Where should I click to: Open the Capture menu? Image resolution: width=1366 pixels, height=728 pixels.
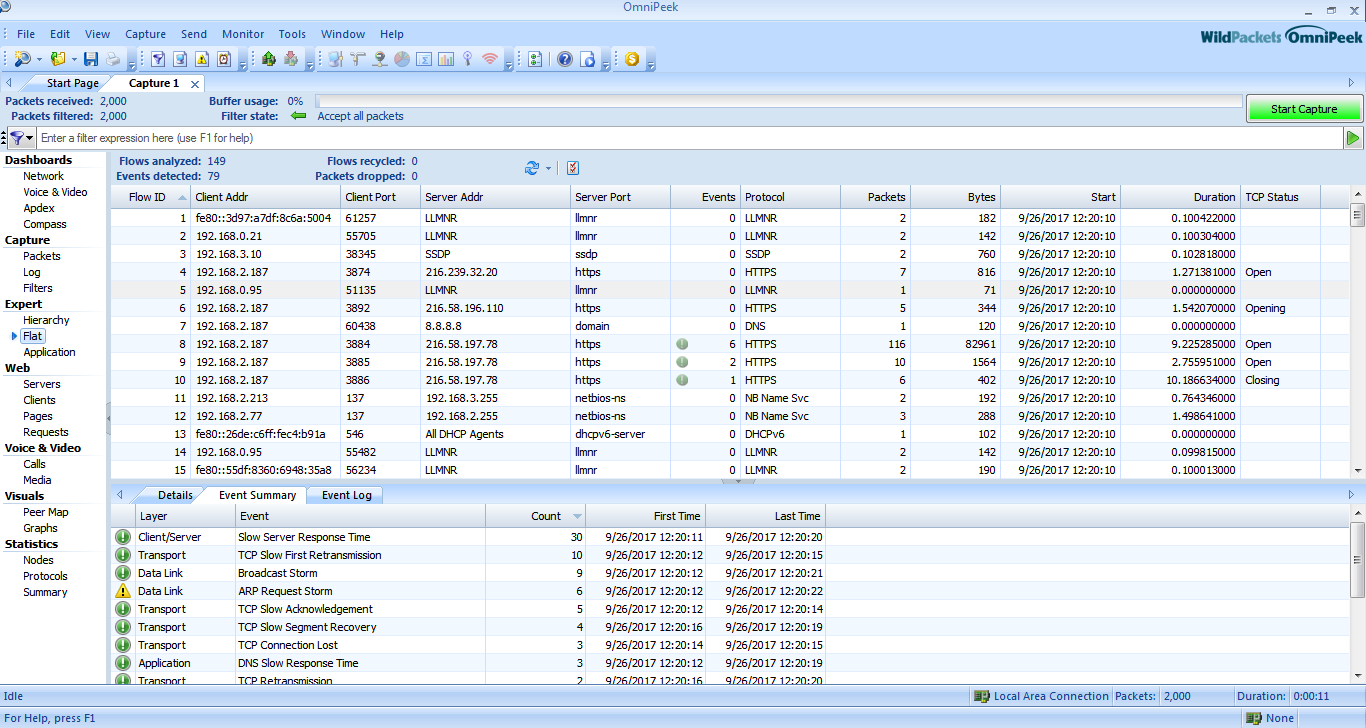(145, 34)
